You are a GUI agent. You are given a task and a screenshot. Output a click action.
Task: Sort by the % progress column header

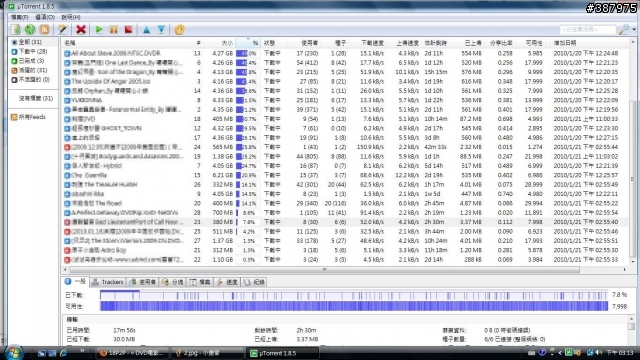point(248,43)
